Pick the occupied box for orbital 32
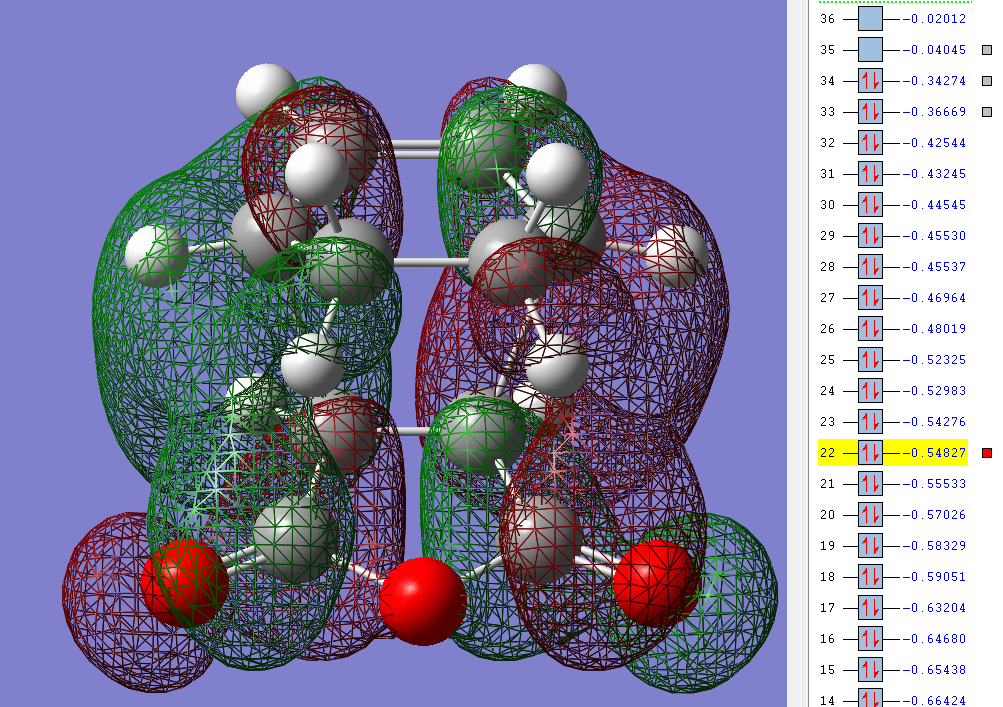Viewport: 1003px width, 707px height. (870, 143)
